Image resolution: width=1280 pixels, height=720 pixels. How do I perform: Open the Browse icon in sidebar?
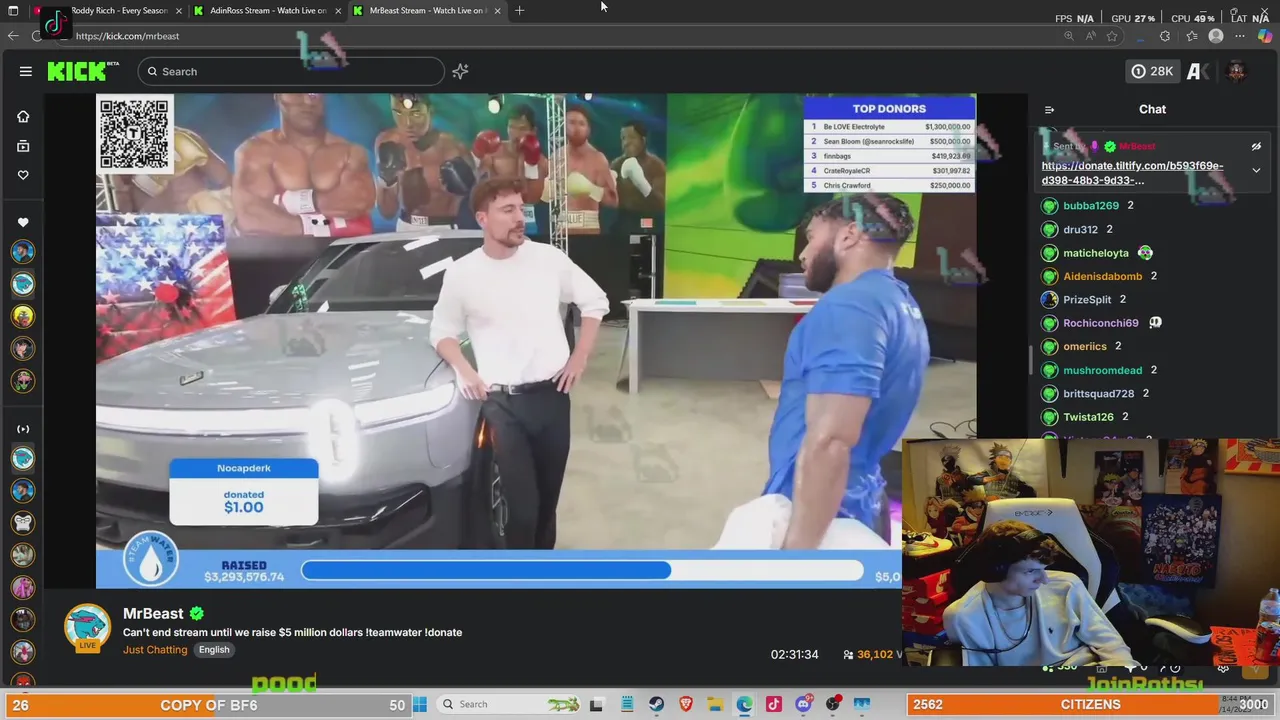click(23, 146)
